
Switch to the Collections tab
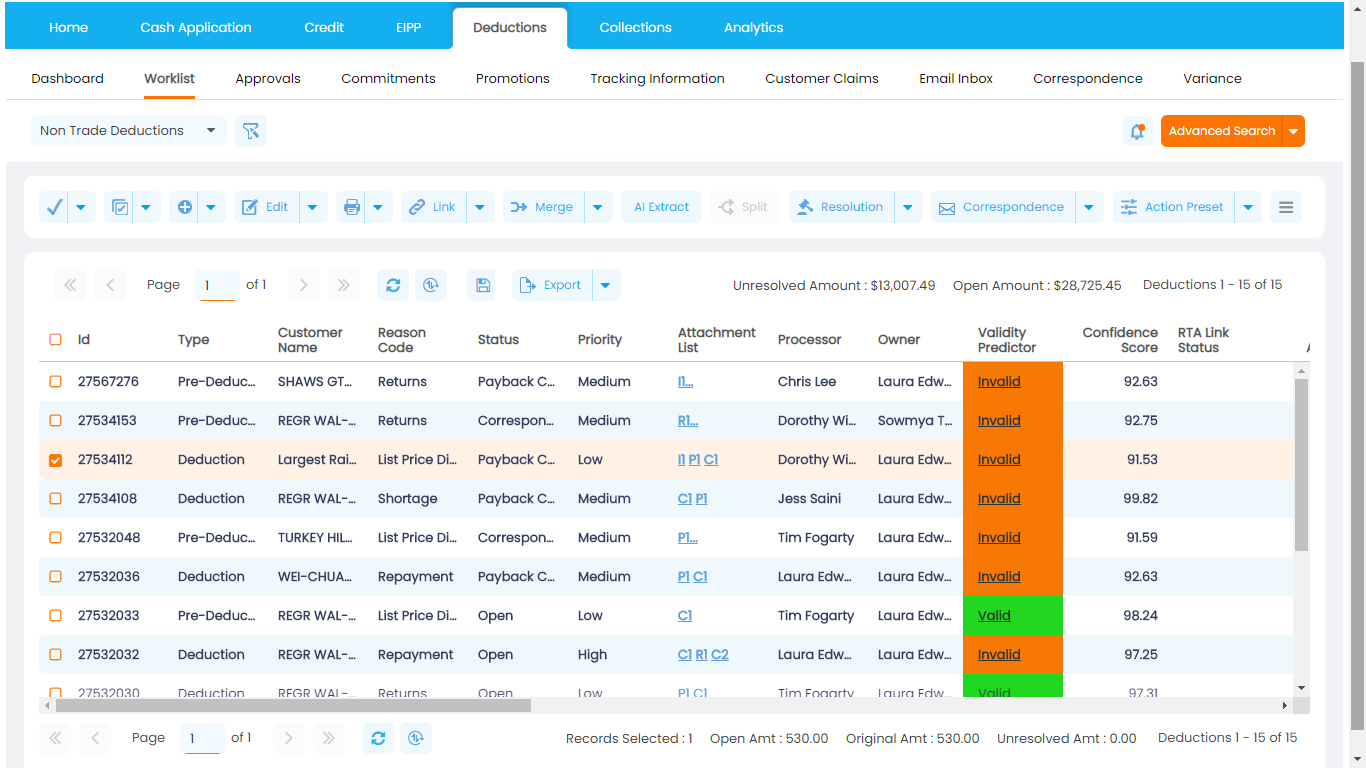pyautogui.click(x=635, y=27)
